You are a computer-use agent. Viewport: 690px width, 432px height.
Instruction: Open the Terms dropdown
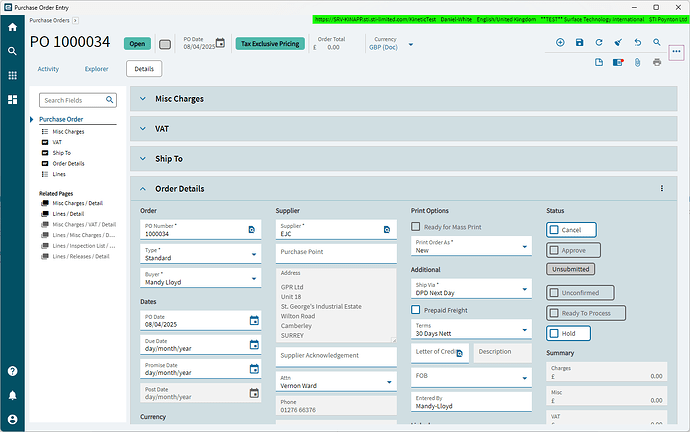click(525, 330)
